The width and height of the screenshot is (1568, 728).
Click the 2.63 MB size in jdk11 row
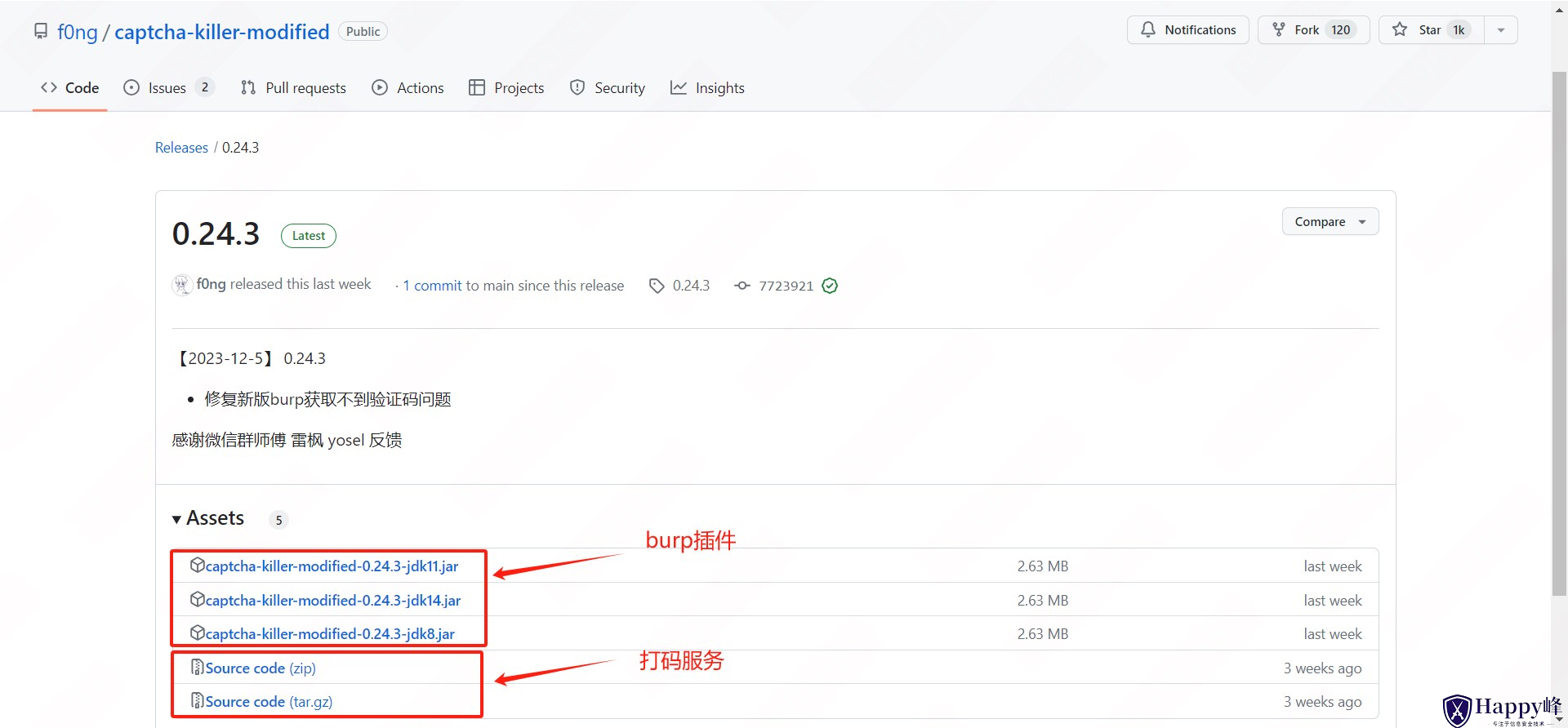click(x=1043, y=566)
